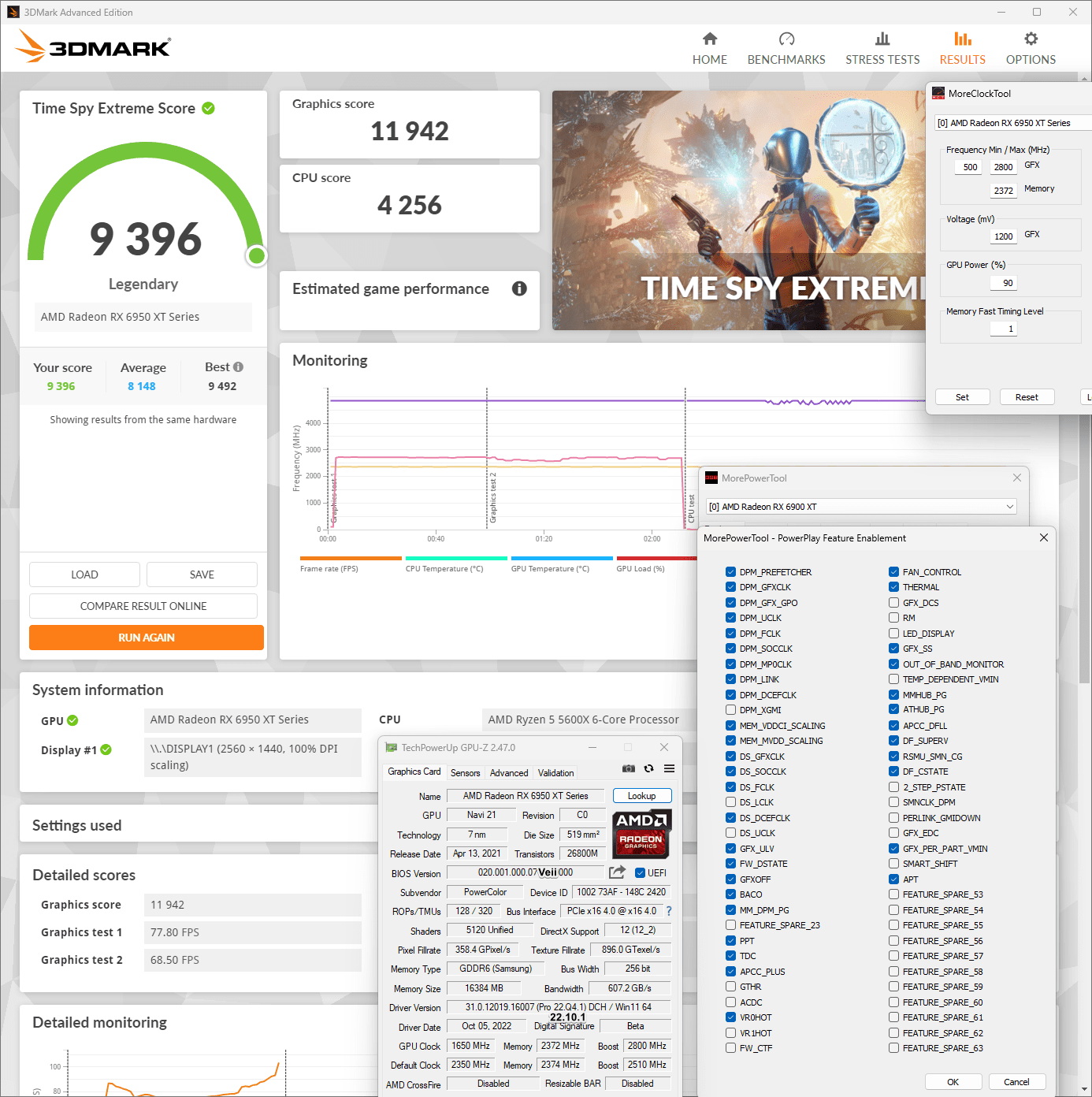
Task: Click the info icon beside Best score
Action: pos(238,366)
